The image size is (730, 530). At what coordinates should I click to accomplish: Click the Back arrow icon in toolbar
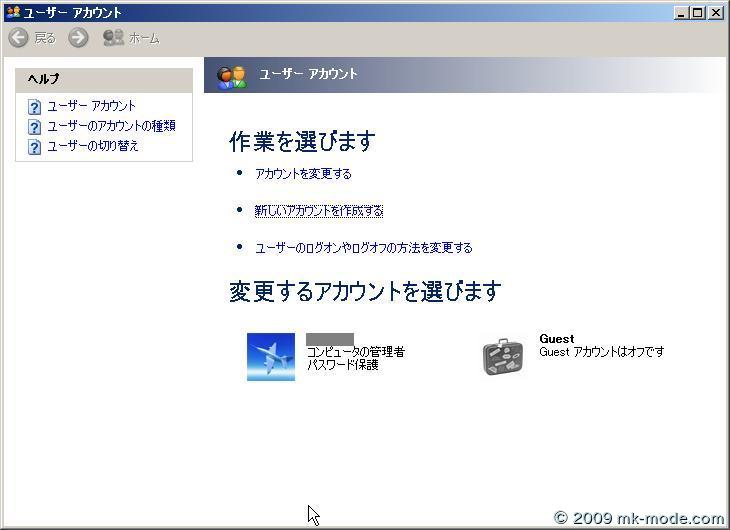[19, 38]
